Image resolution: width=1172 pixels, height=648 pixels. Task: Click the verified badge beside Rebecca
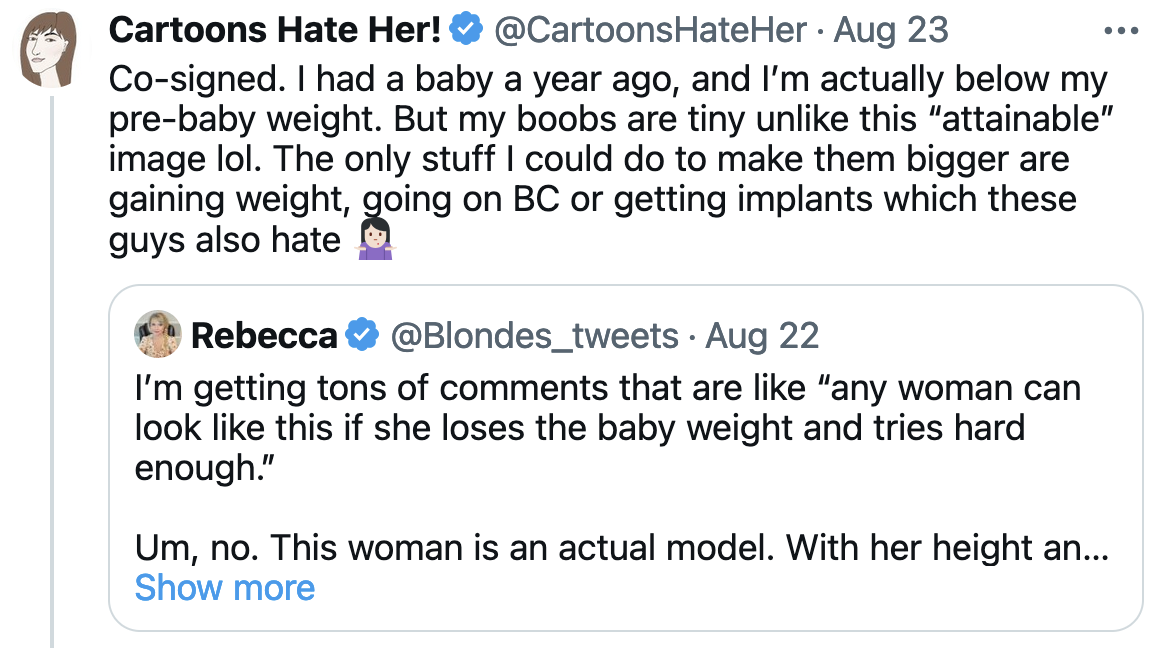tap(362, 336)
